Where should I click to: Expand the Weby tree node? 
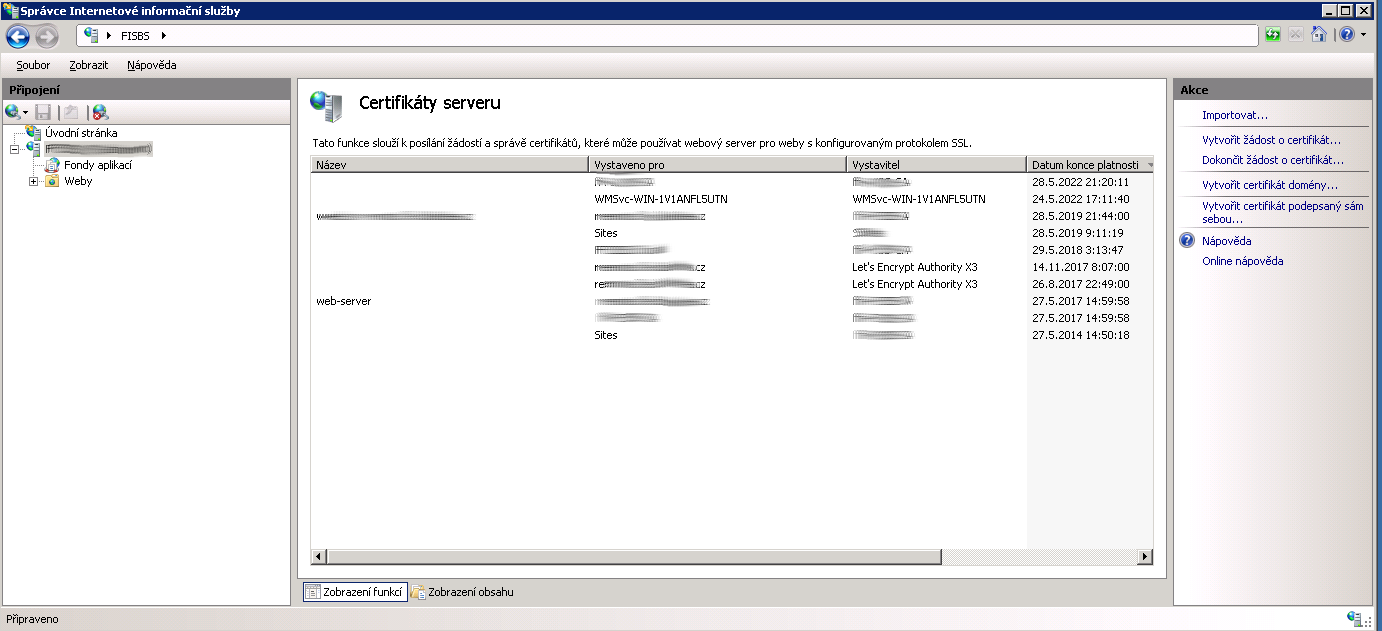33,182
